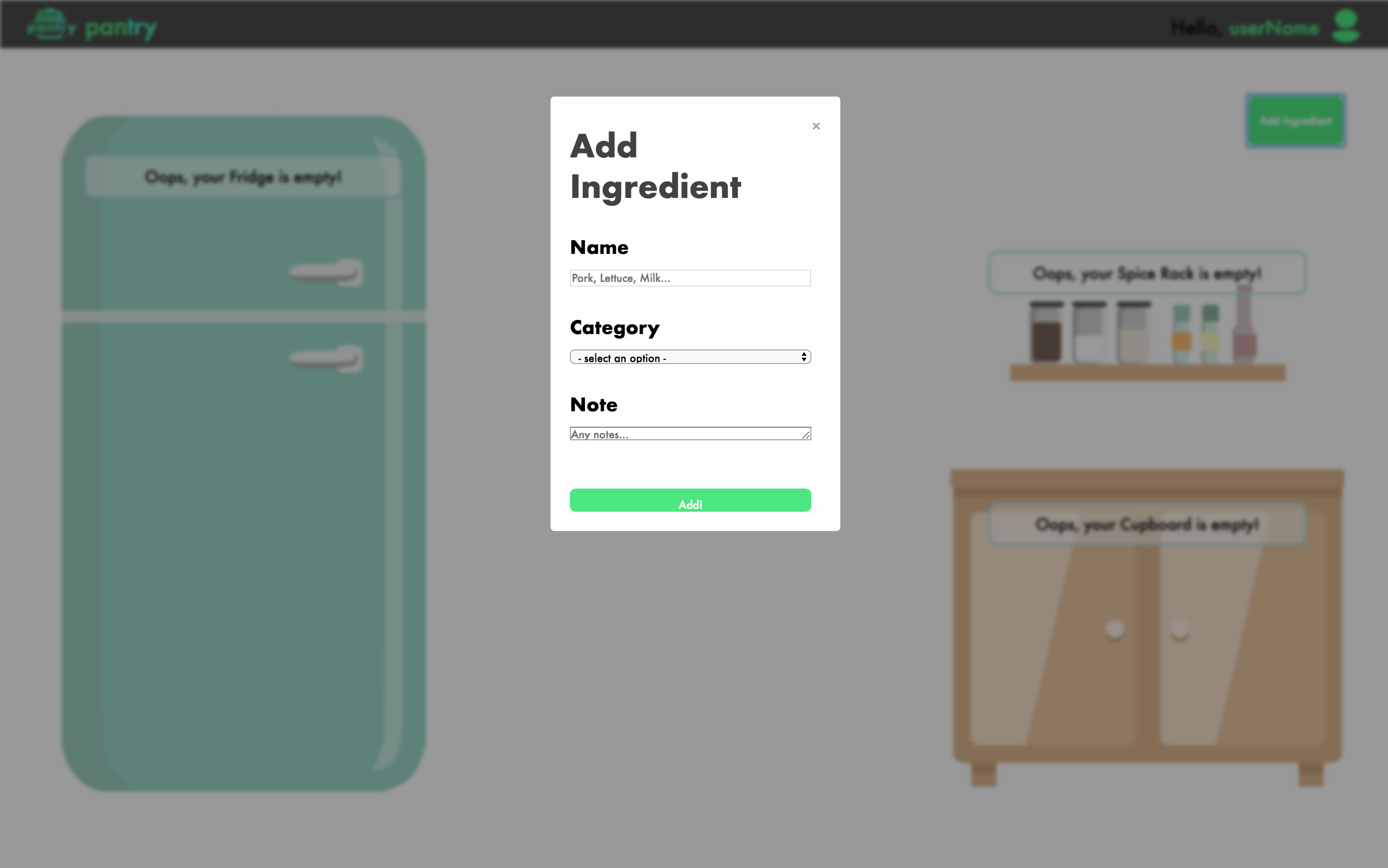The image size is (1388, 868).
Task: Click the Name input field
Action: 690,278
